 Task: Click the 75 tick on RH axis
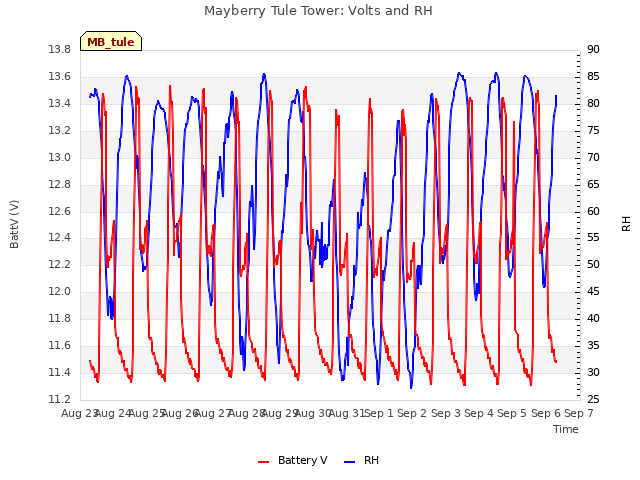[593, 131]
